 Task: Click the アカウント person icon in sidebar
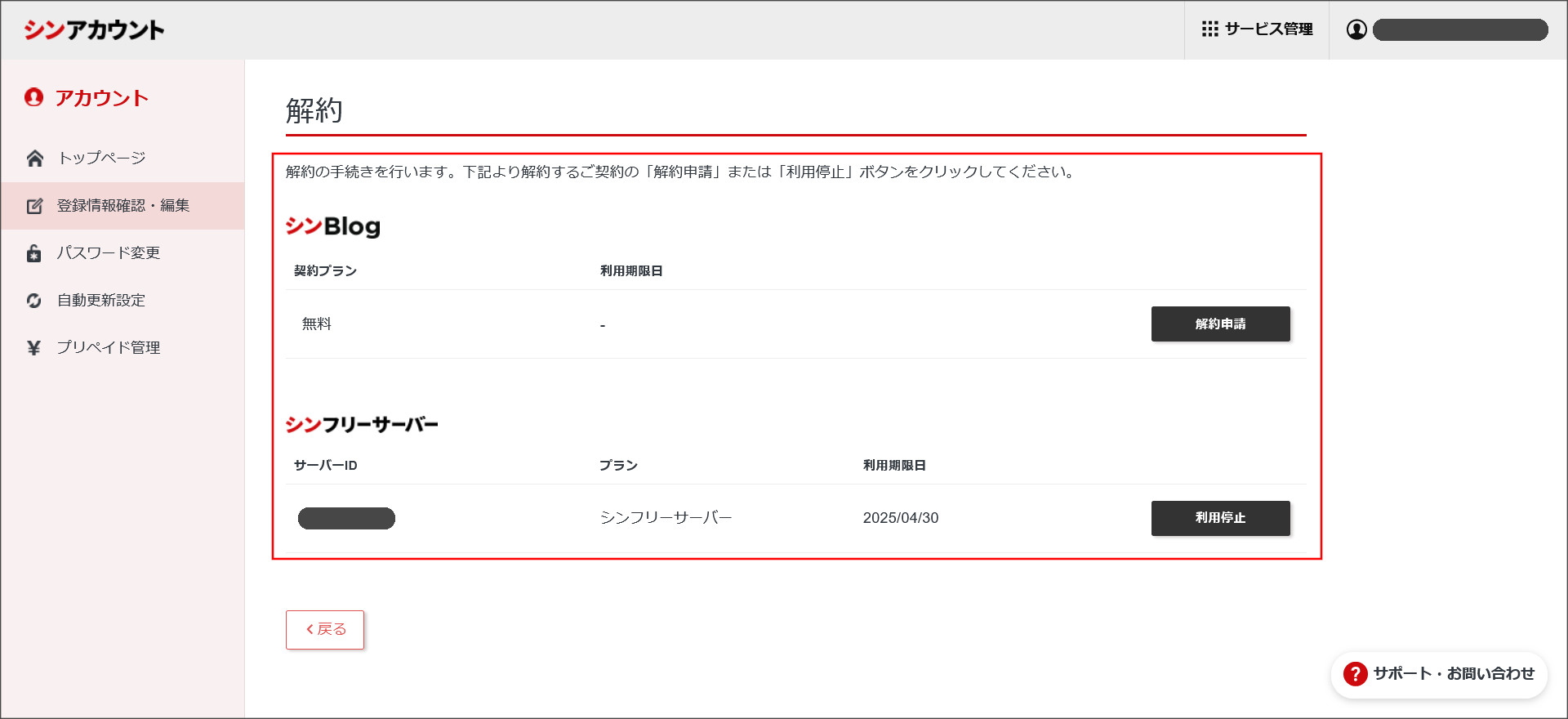[33, 97]
